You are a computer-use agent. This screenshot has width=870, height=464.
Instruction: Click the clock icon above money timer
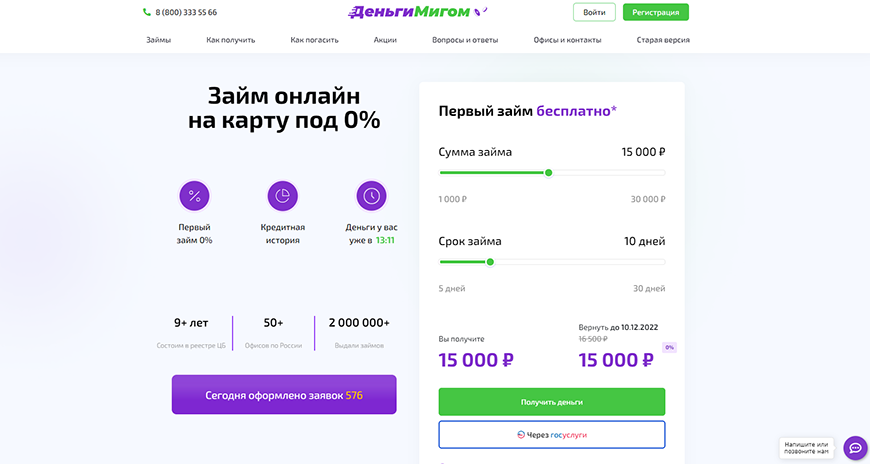[371, 196]
